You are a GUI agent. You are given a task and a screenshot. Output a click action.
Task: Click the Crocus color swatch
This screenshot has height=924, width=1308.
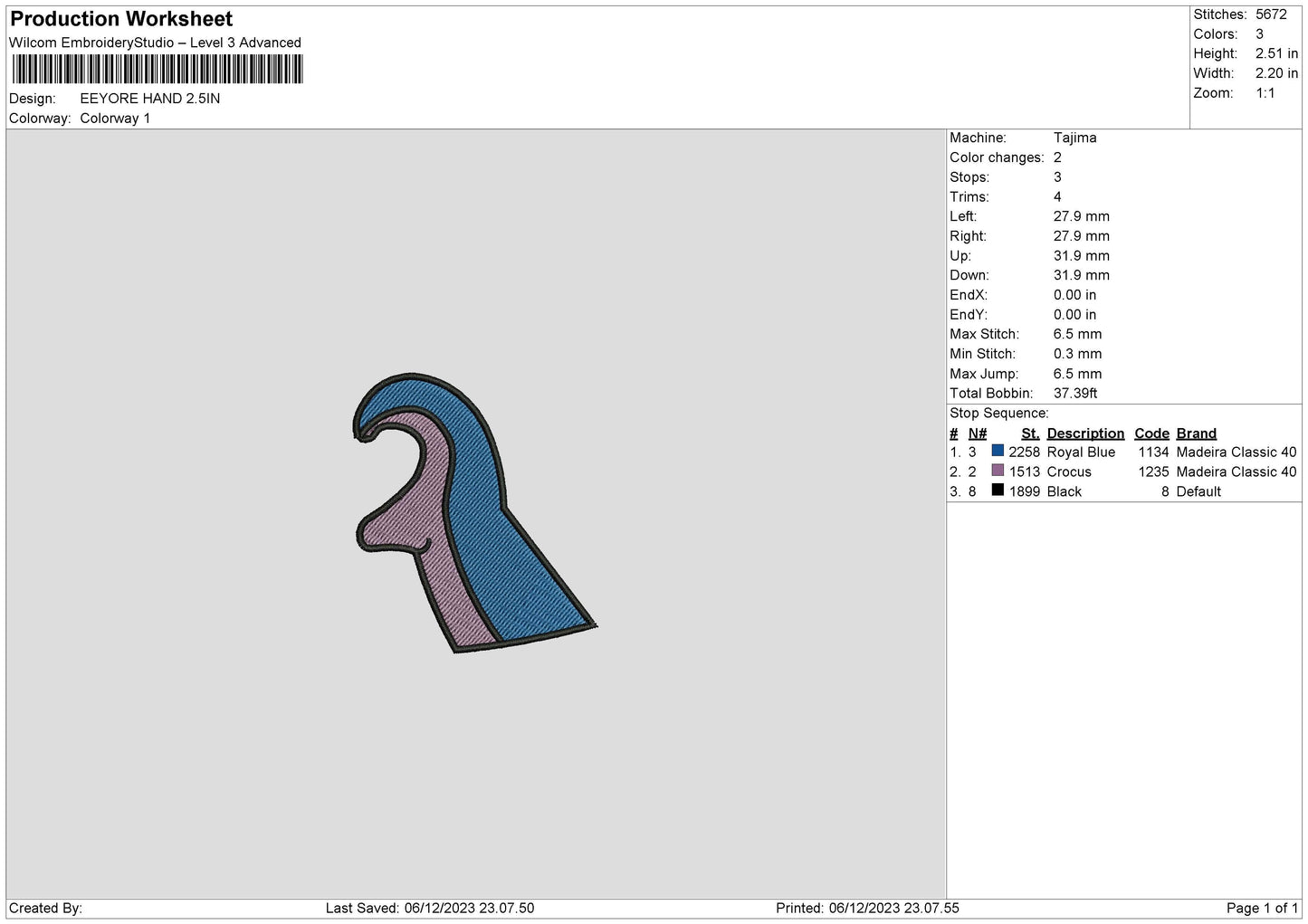tap(998, 471)
